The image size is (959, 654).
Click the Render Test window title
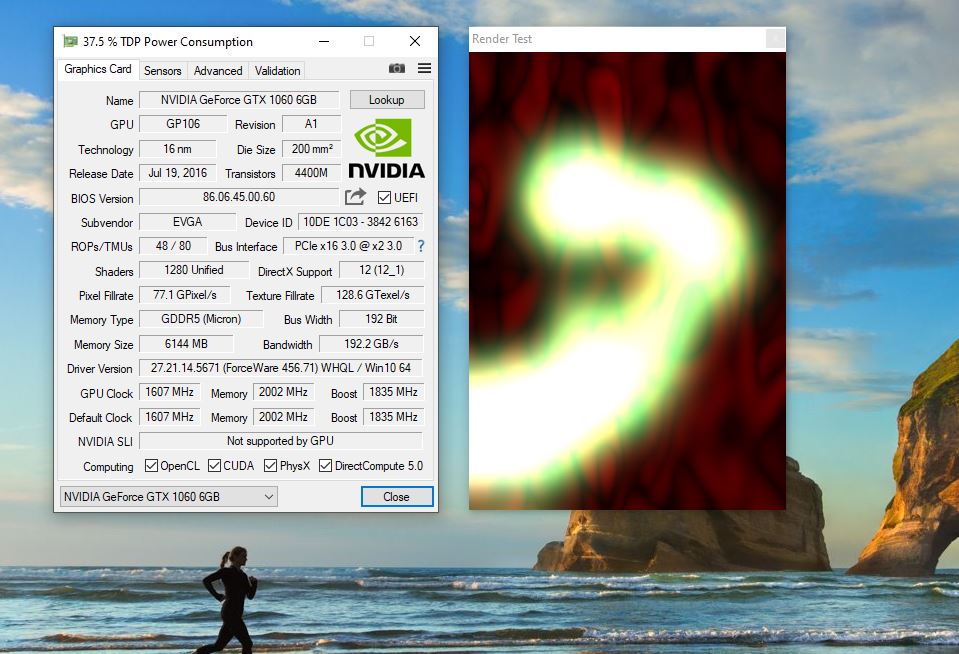(x=502, y=39)
